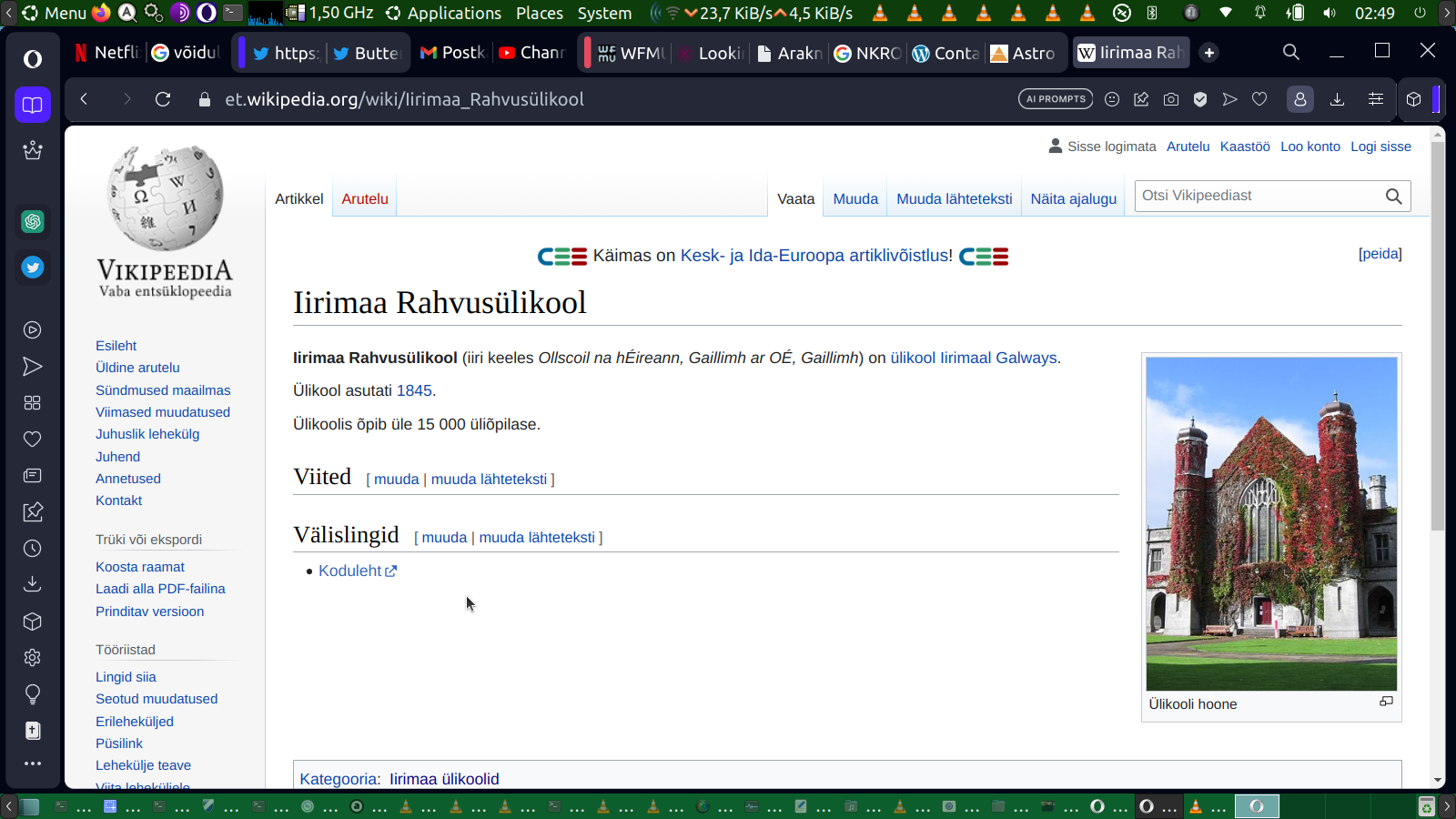This screenshot has width=1456, height=819.
Task: Click Logi sisse link
Action: click(x=1380, y=147)
